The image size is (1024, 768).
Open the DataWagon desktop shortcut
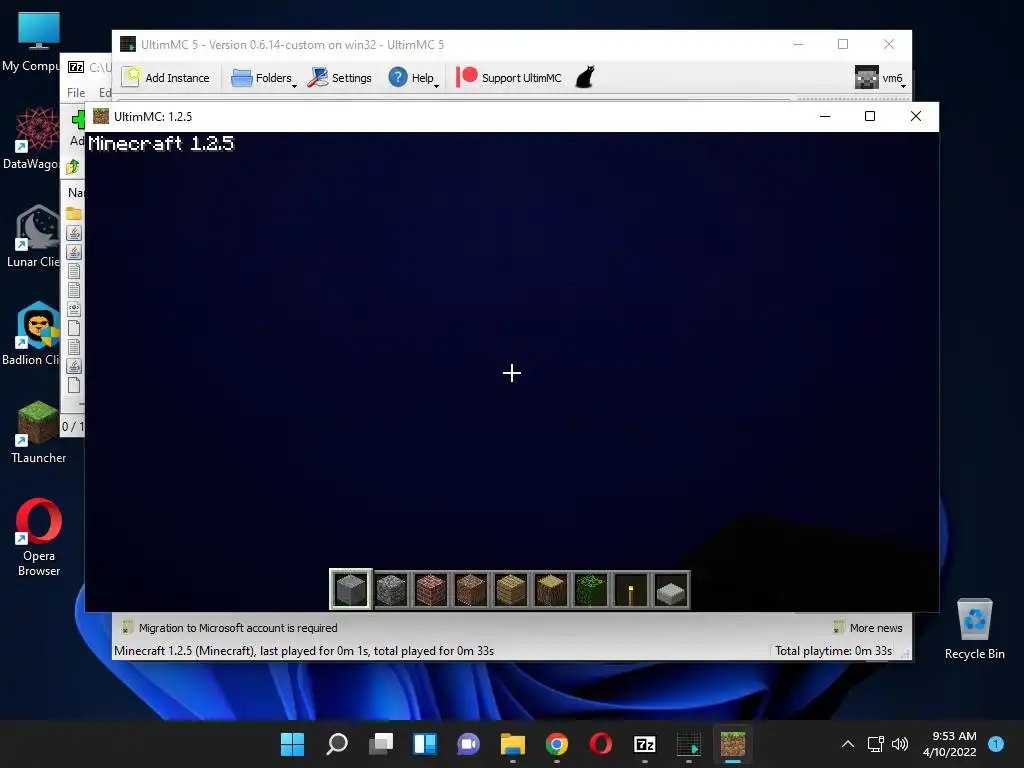[x=37, y=138]
